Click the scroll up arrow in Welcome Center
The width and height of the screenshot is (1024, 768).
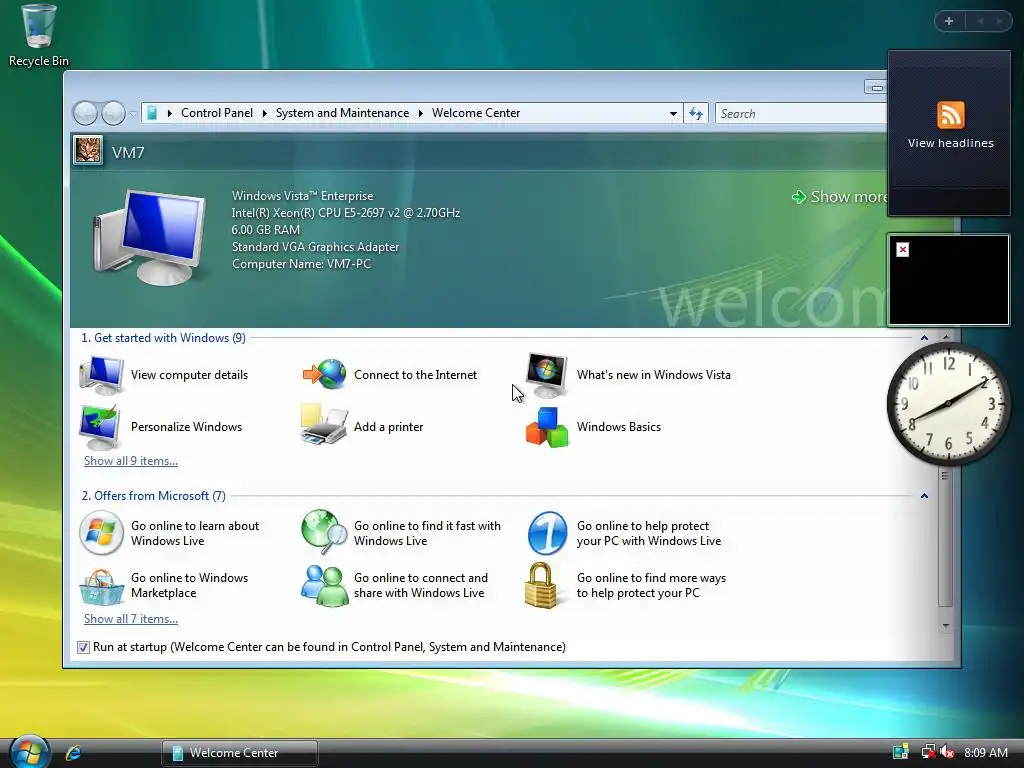tap(946, 336)
